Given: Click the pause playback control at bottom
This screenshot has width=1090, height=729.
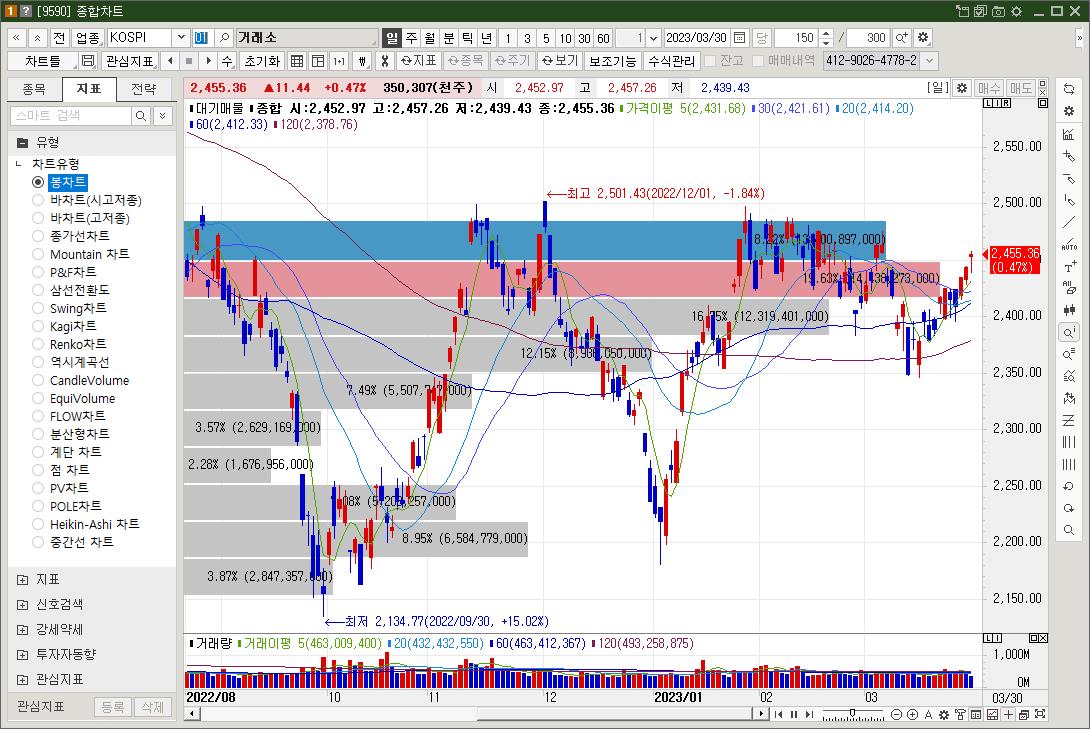Looking at the screenshot, I should click(794, 714).
